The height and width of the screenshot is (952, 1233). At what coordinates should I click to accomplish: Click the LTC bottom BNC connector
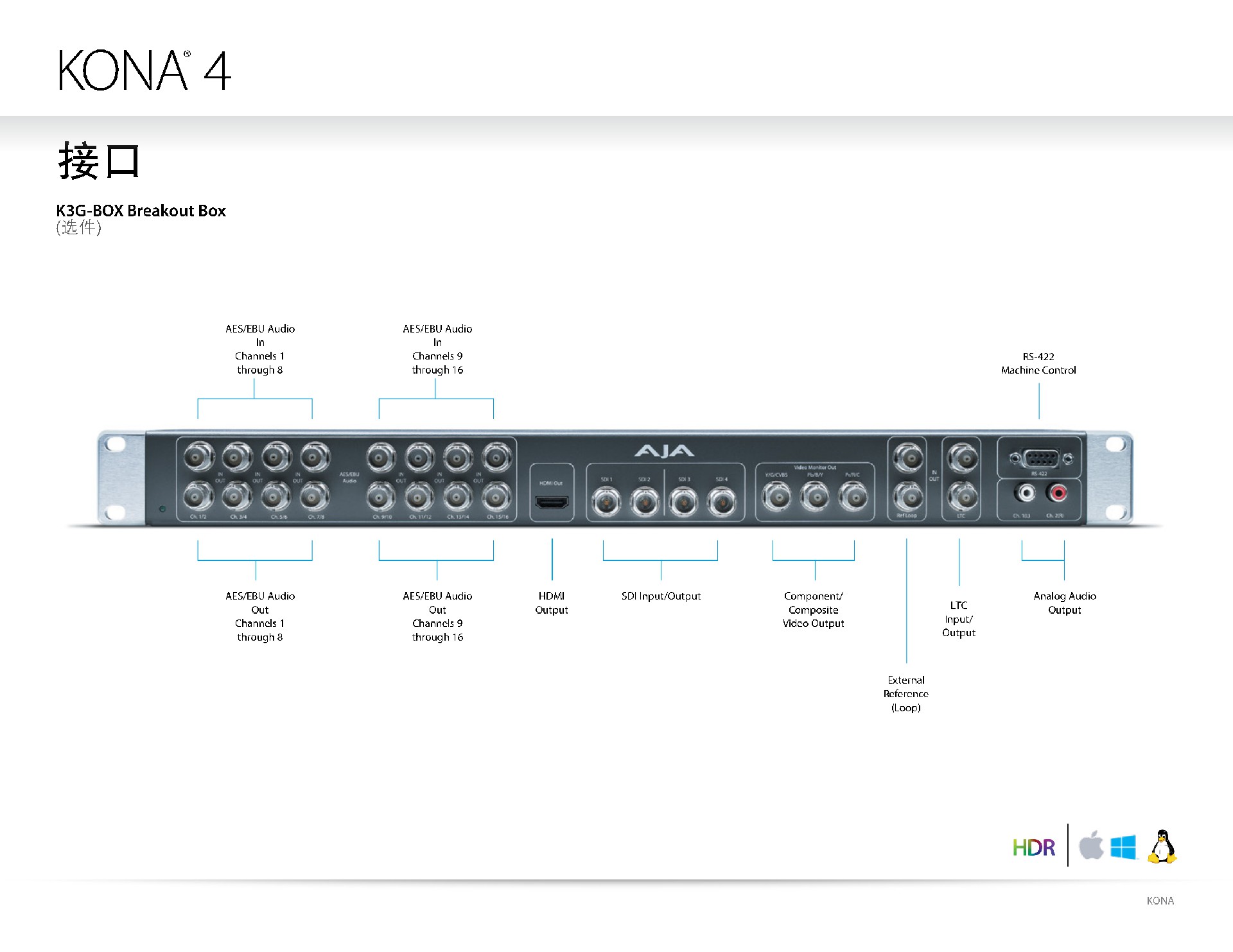(x=963, y=496)
